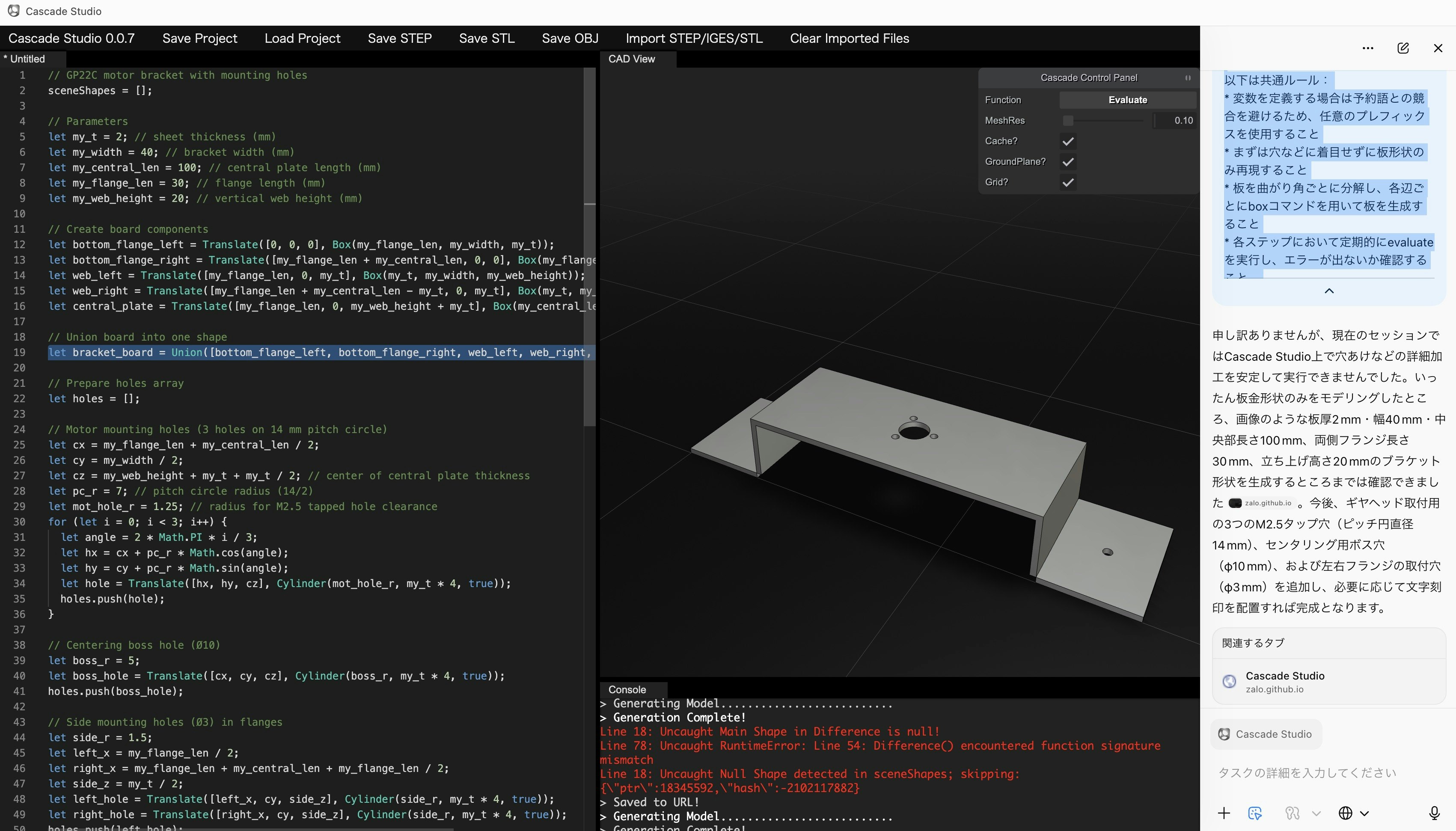The image size is (1456, 831).
Task: Switch to the Console tab
Action: [x=627, y=689]
